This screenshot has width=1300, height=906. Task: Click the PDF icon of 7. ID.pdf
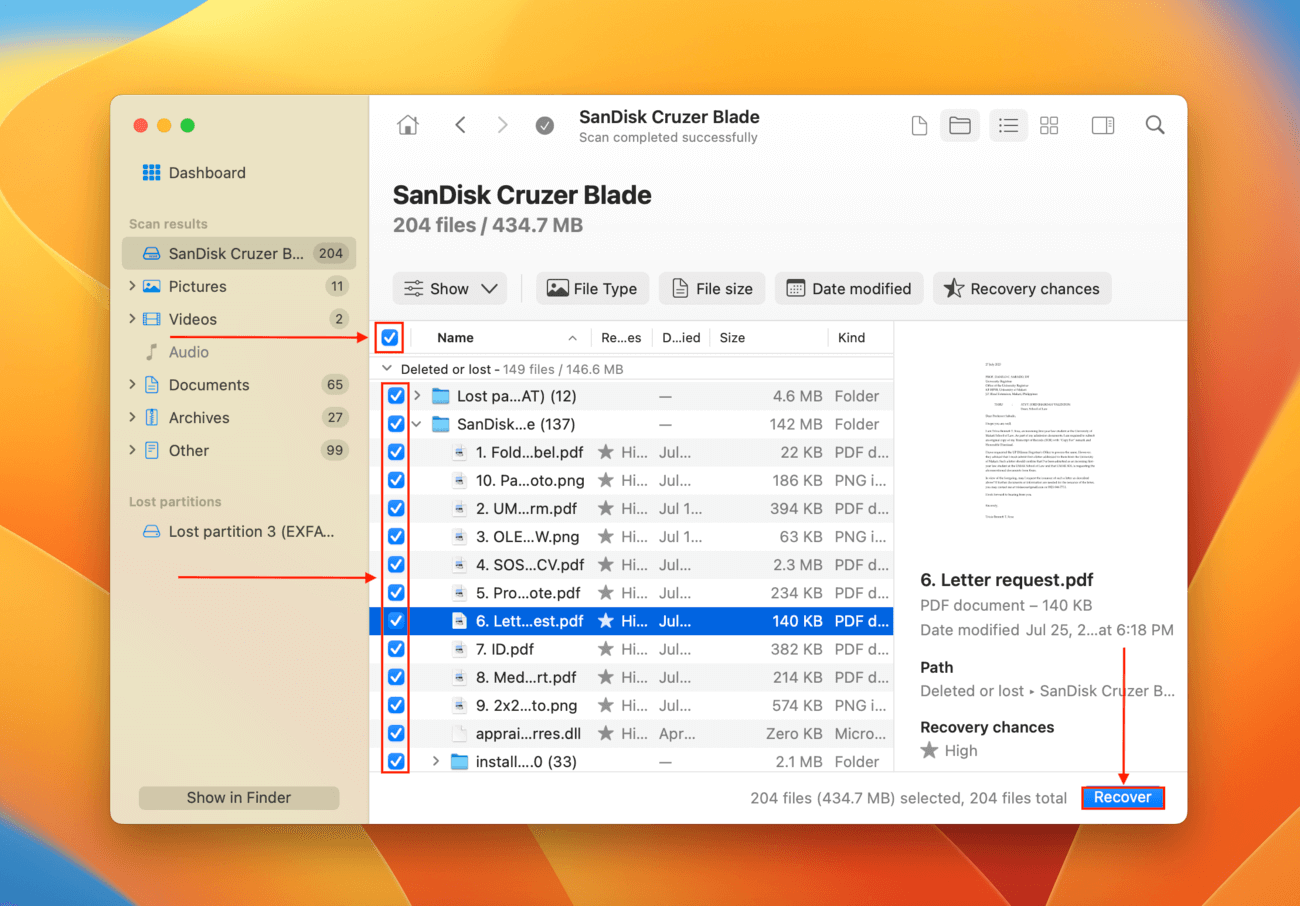(460, 649)
